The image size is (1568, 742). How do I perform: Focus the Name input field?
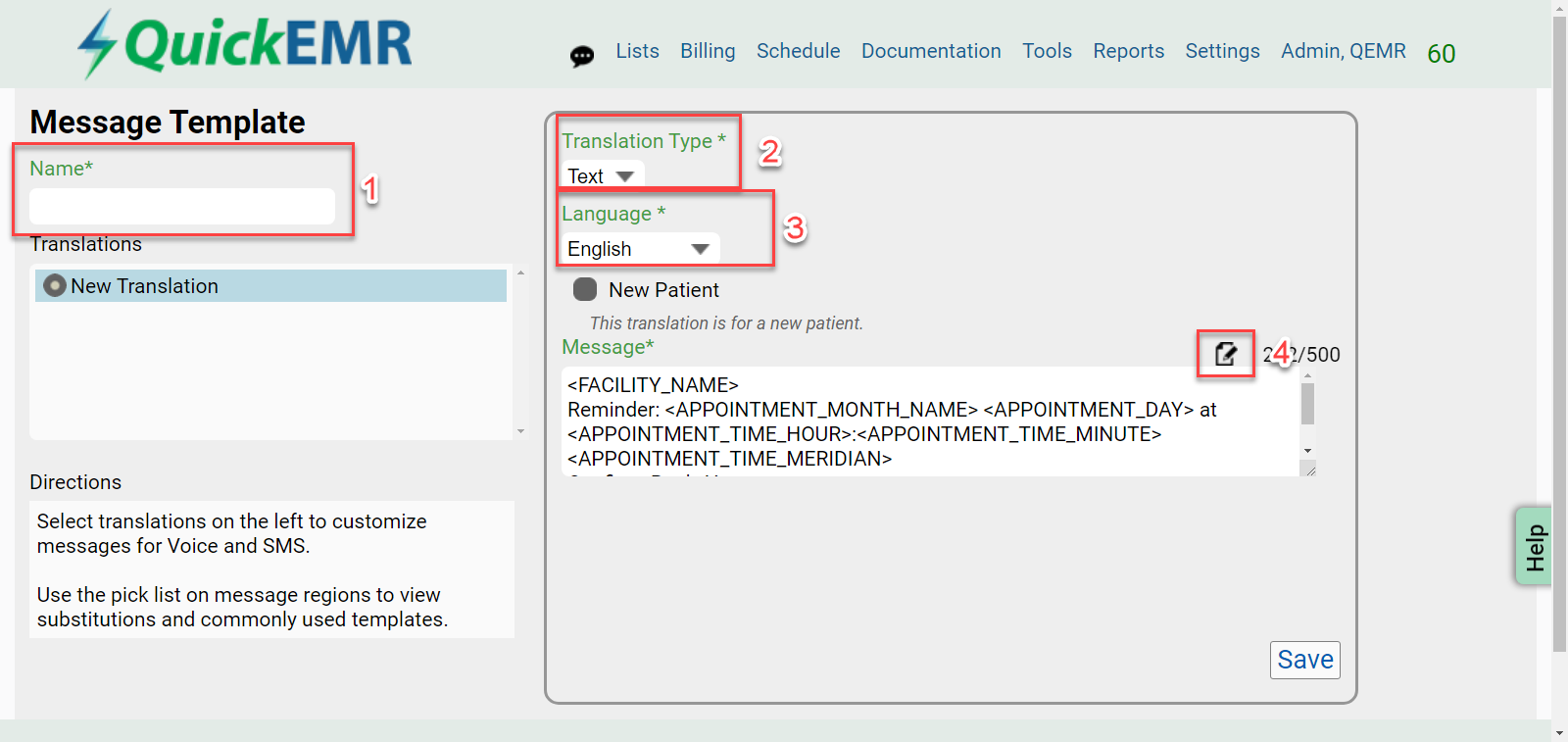click(x=182, y=206)
